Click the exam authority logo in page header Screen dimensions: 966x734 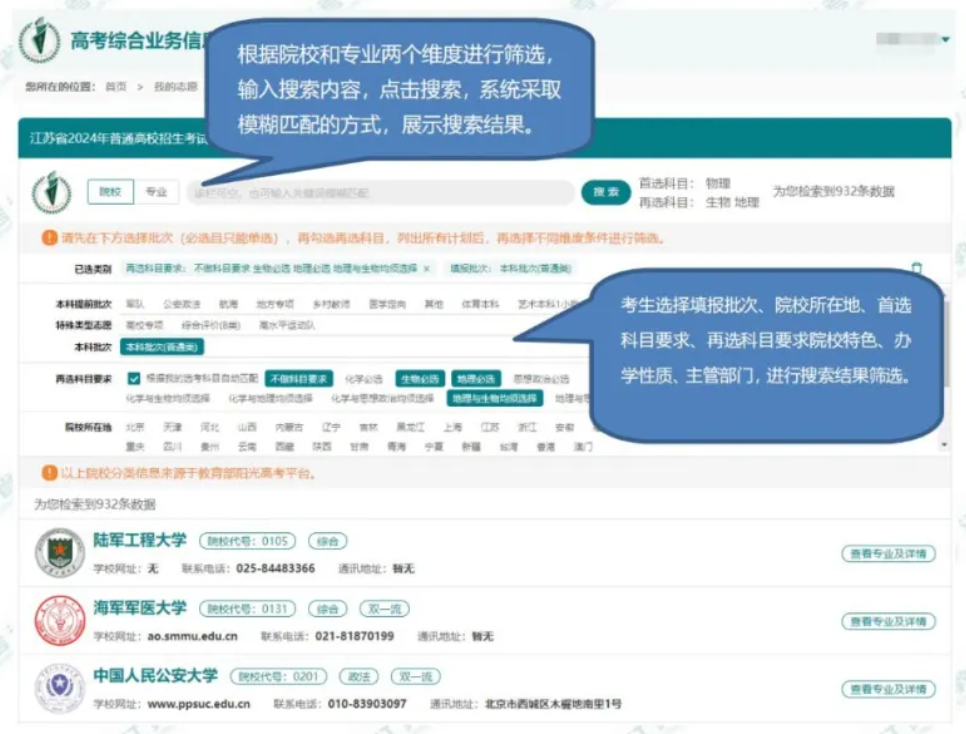(39, 41)
